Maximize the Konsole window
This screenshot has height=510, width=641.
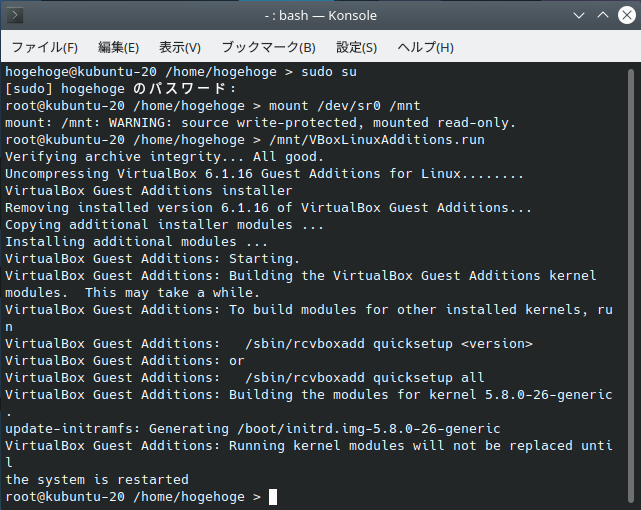click(x=603, y=16)
